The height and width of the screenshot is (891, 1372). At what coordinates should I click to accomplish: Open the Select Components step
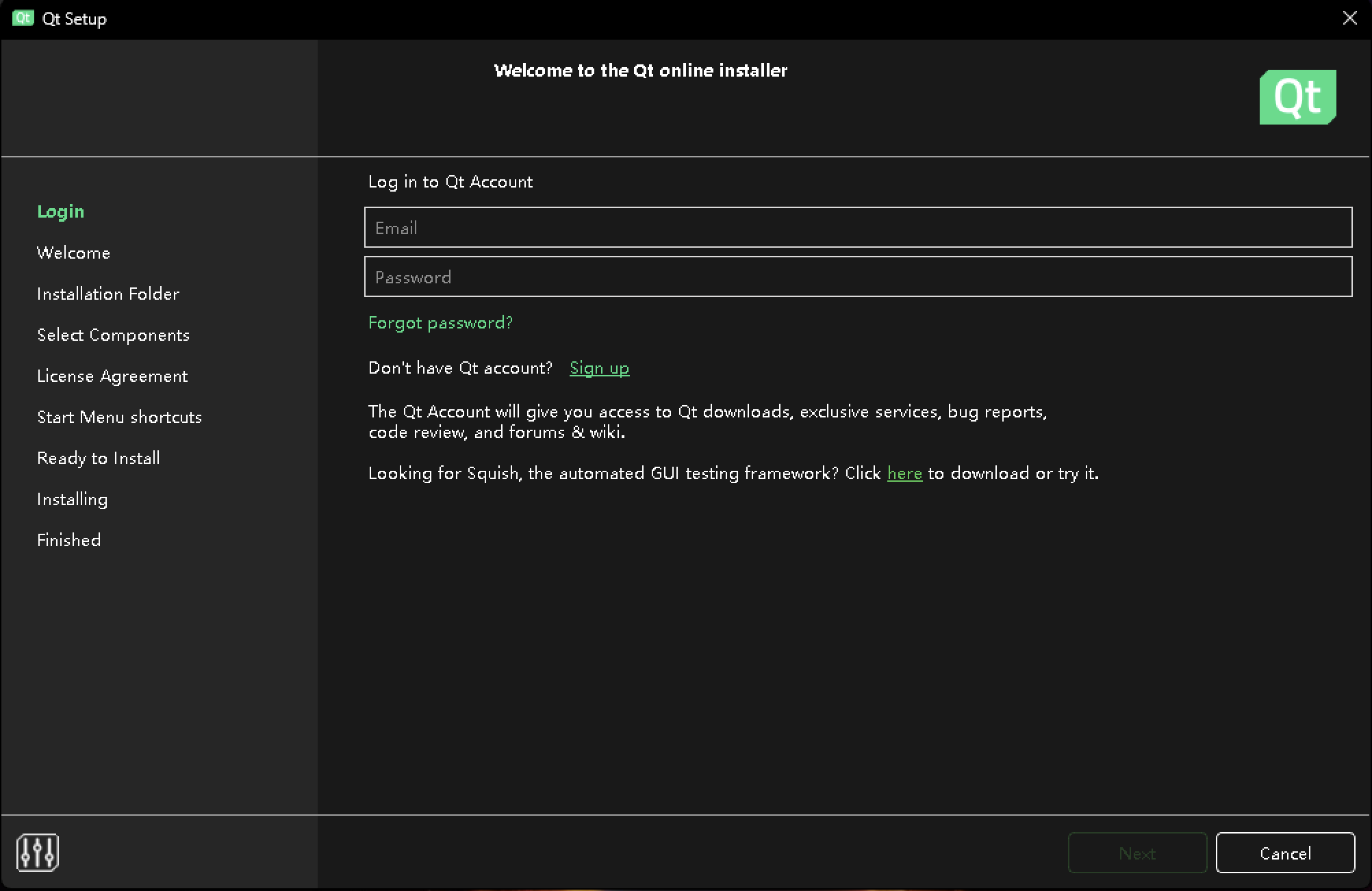(x=113, y=335)
